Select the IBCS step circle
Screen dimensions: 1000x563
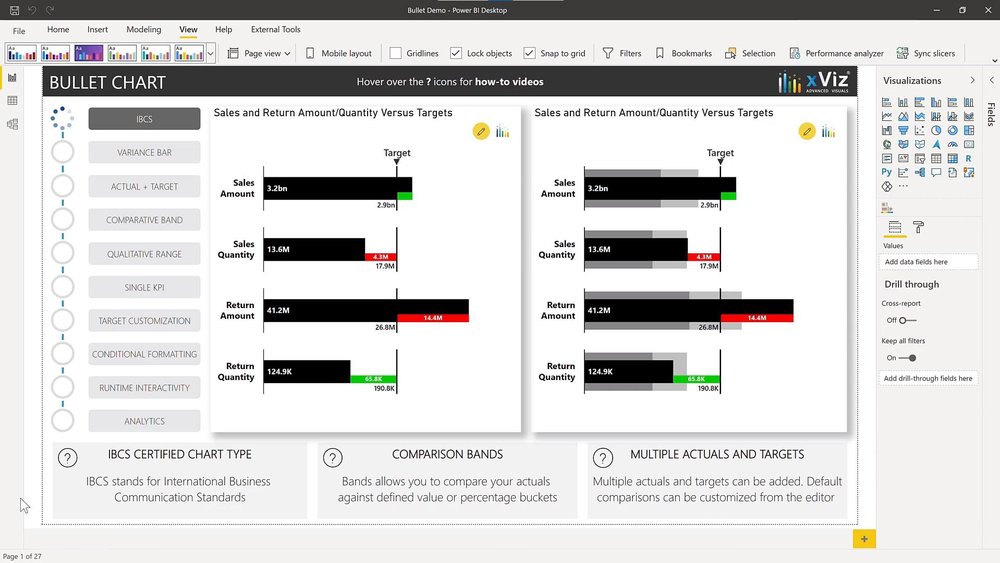coord(62,118)
